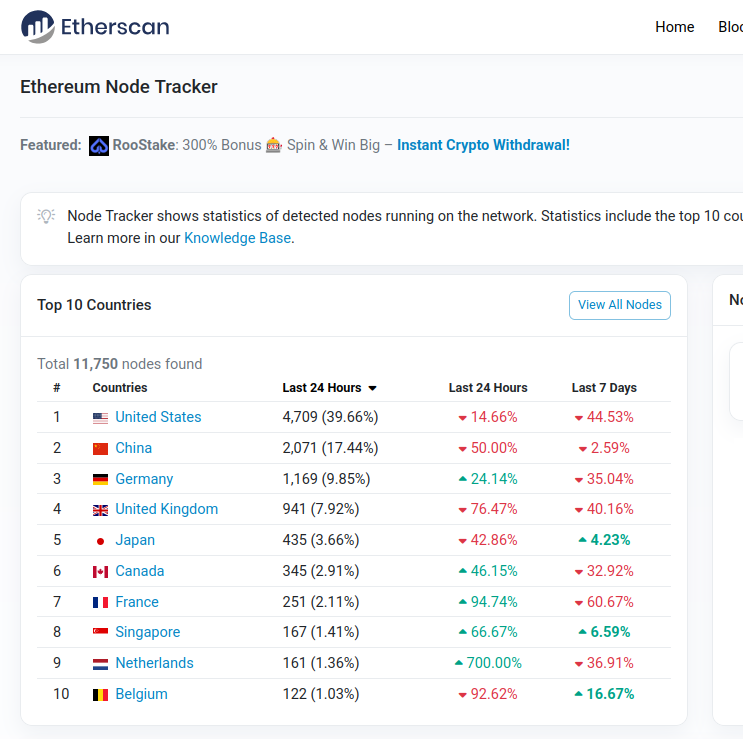Viewport: 743px width, 739px height.
Task: Open the United Kingdom country link
Action: click(x=167, y=509)
